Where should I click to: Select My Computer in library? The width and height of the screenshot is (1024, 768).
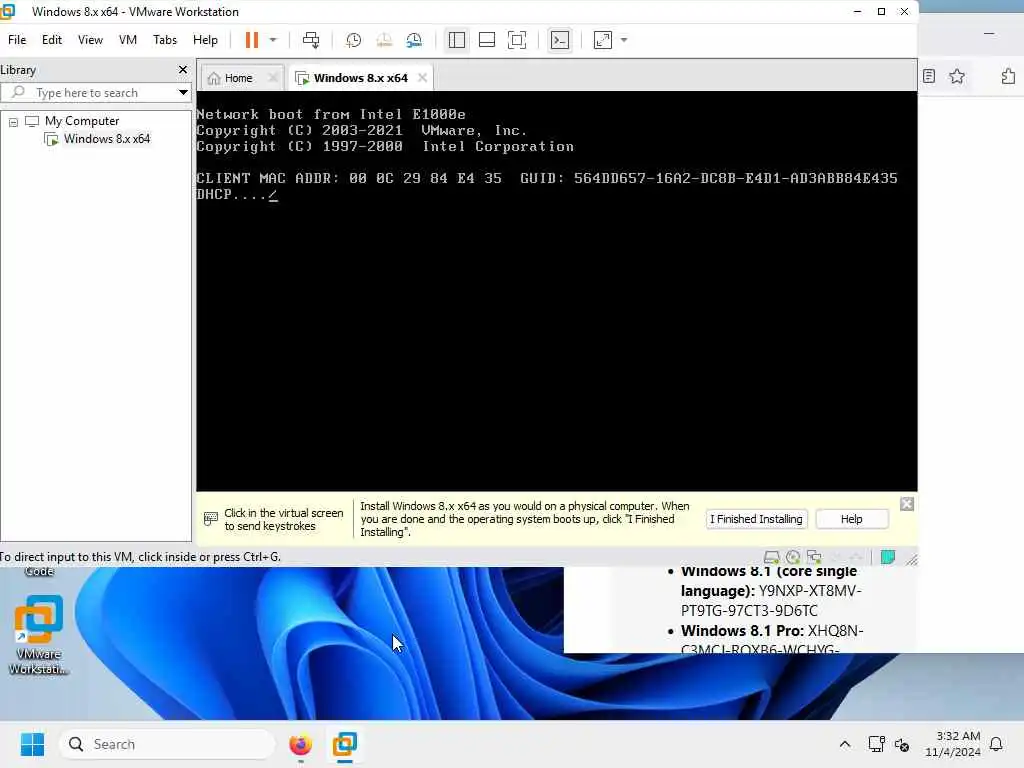pos(82,121)
